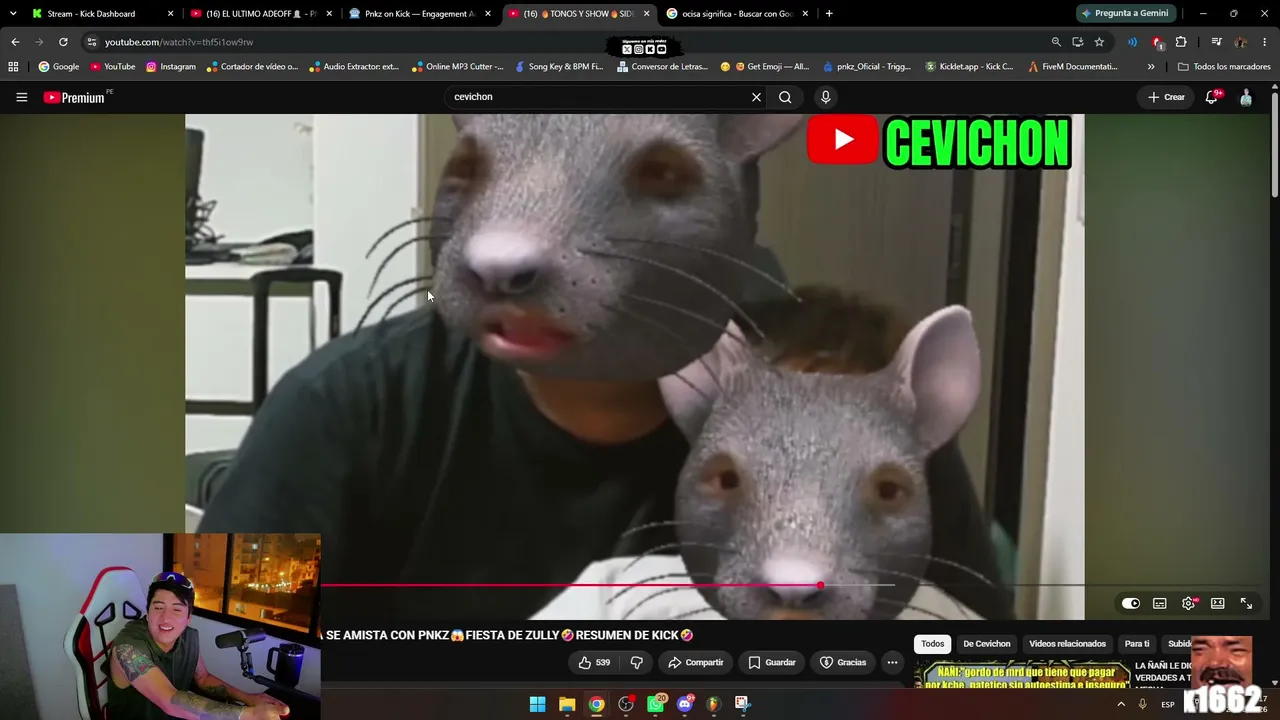The image size is (1280, 720).
Task: Bookmark this page with the star
Action: [x=1099, y=42]
